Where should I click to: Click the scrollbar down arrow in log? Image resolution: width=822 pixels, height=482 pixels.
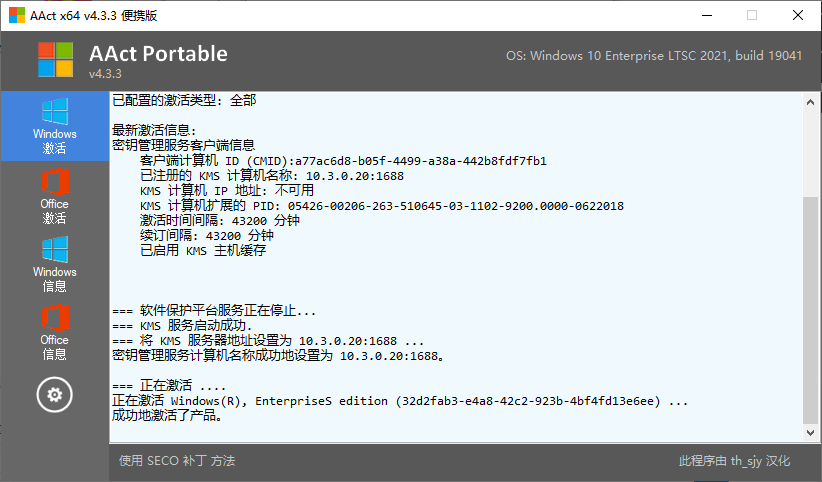tap(810, 433)
